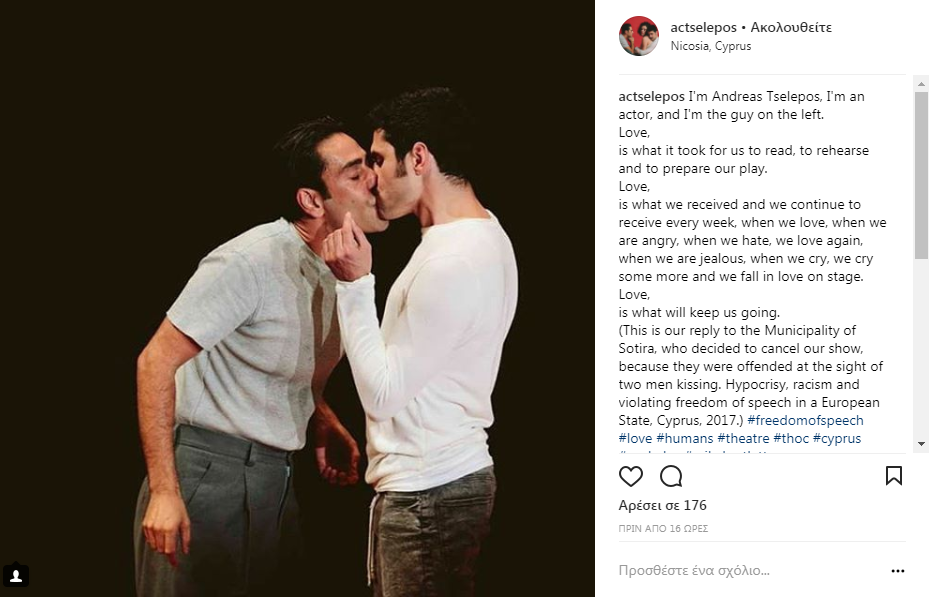Follow the #cyprus hashtag link

836,438
